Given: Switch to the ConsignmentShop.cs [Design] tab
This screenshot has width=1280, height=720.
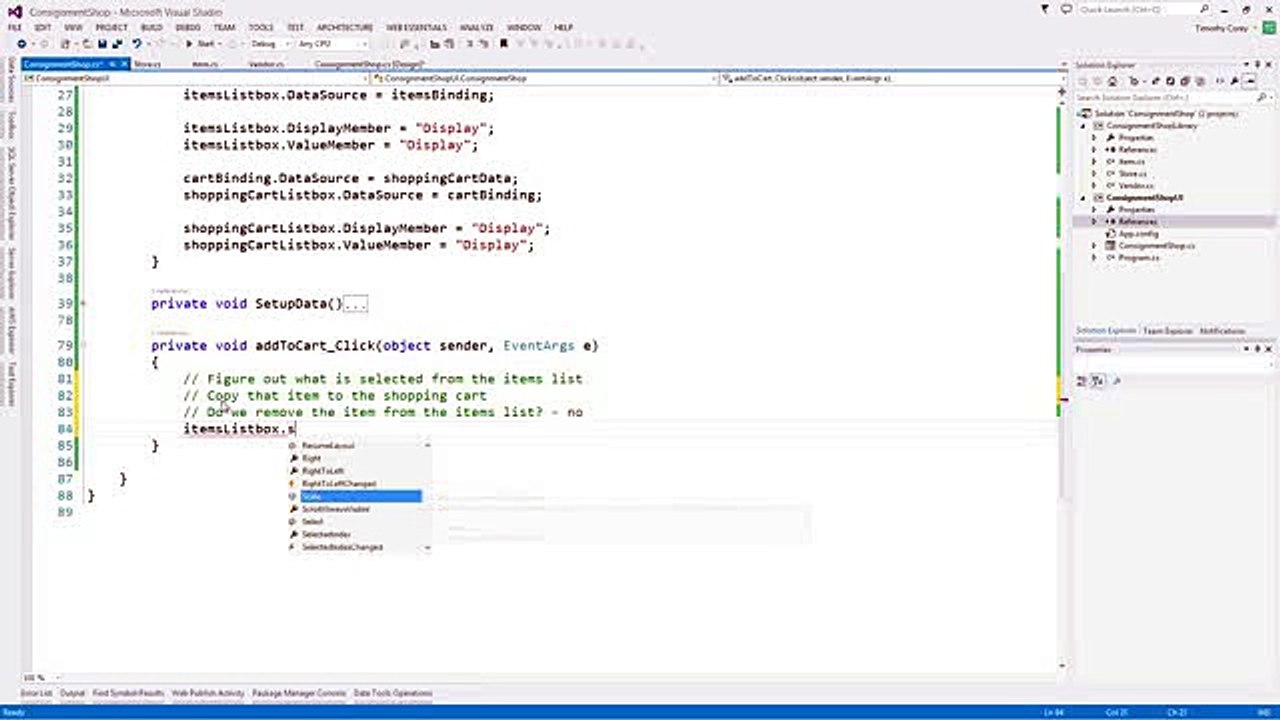Looking at the screenshot, I should click(x=369, y=64).
